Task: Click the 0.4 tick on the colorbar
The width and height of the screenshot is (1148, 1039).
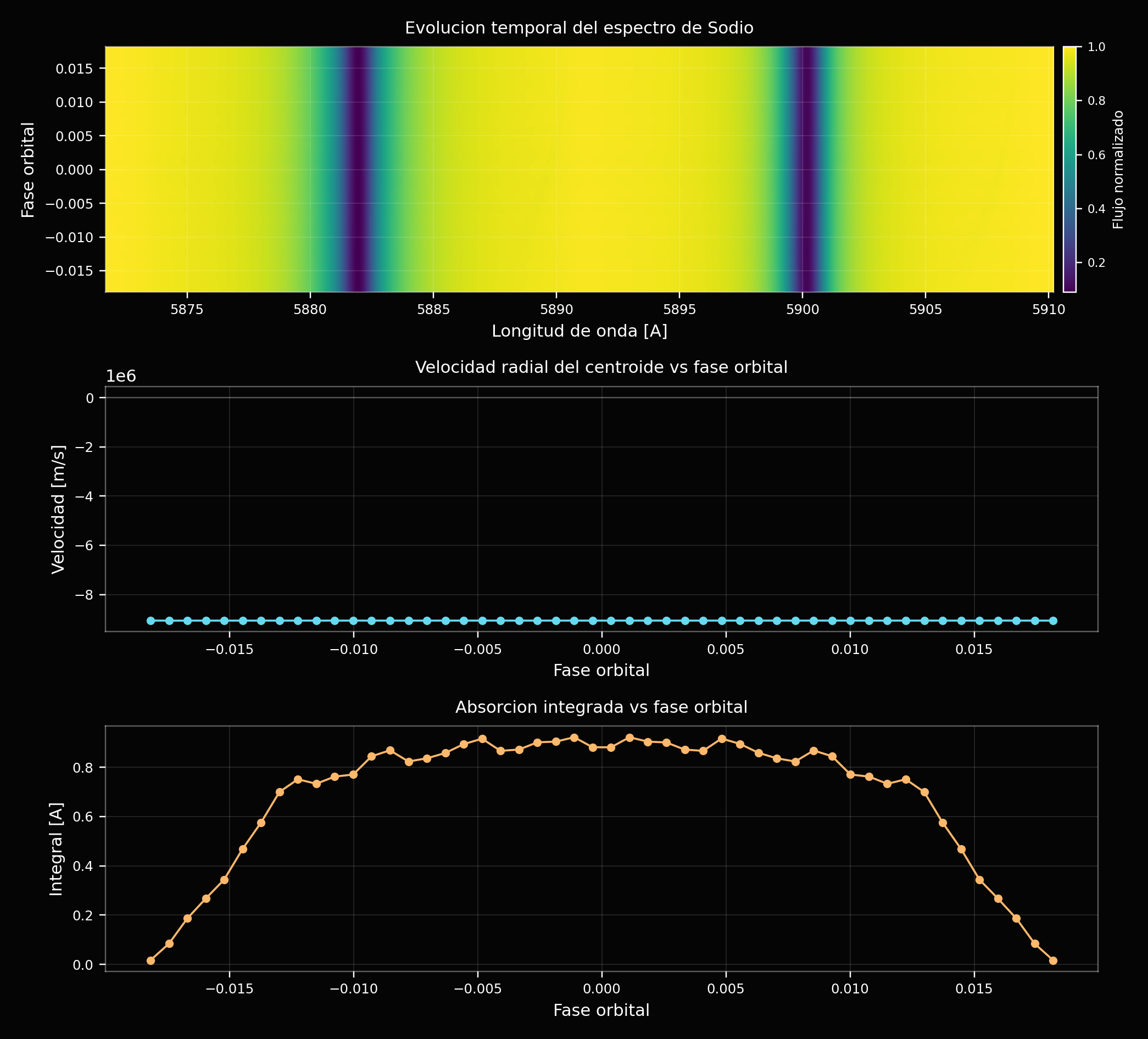Action: (1097, 209)
